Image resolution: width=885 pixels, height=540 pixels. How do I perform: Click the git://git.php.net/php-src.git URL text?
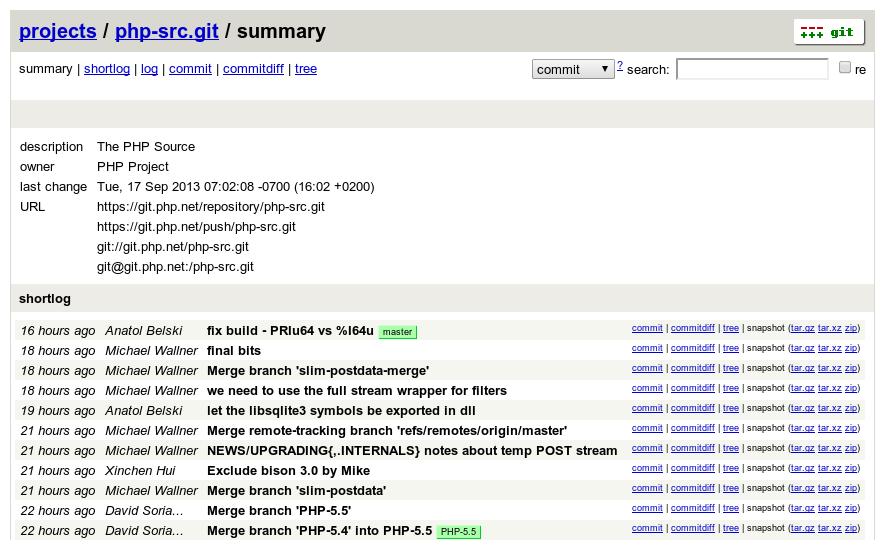click(x=173, y=247)
